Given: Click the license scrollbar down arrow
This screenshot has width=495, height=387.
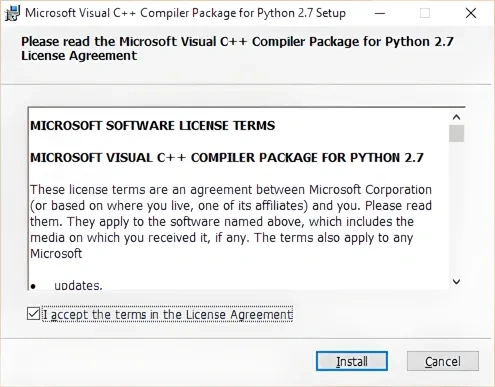Looking at the screenshot, I should 456,282.
